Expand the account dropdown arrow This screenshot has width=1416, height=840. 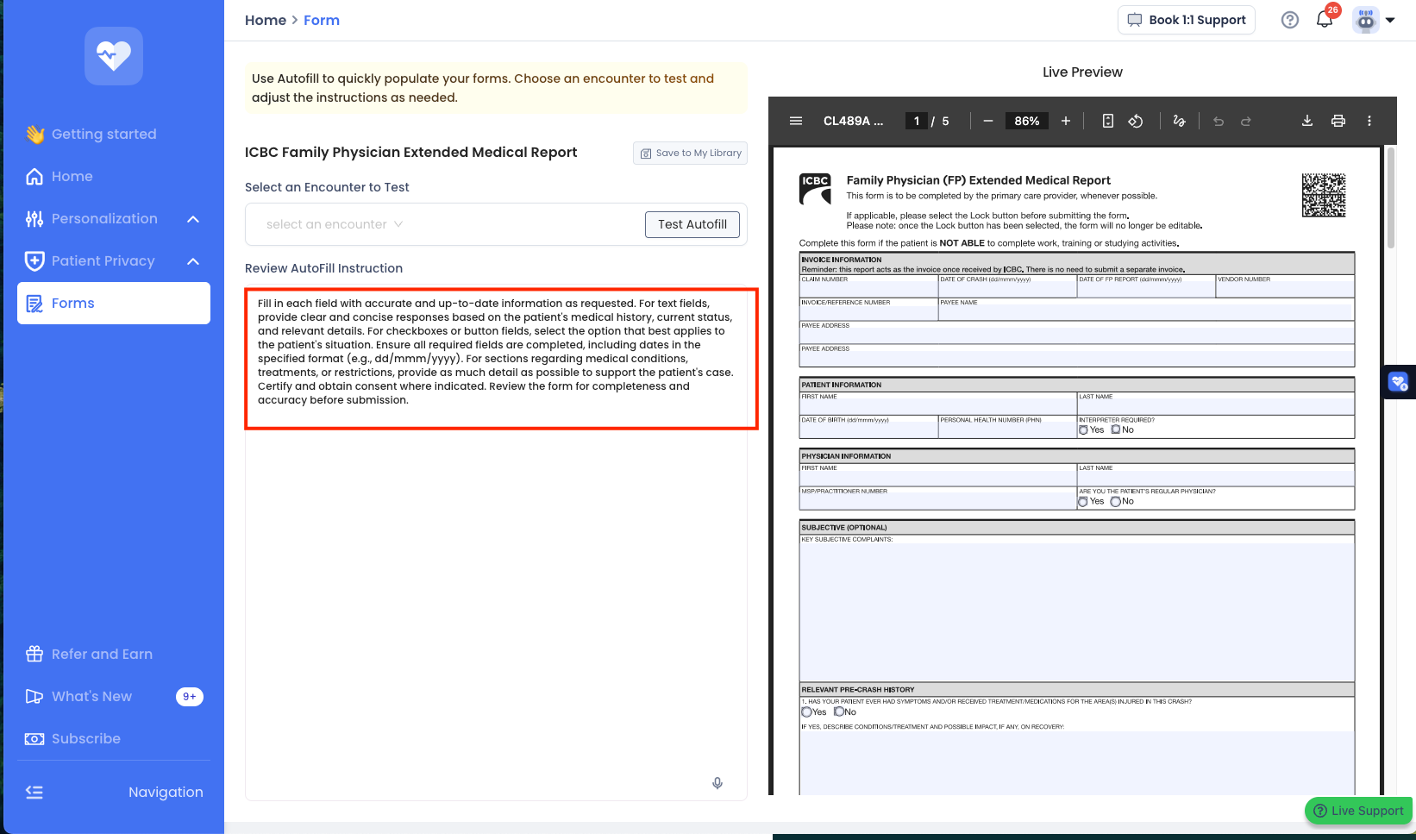[x=1390, y=20]
